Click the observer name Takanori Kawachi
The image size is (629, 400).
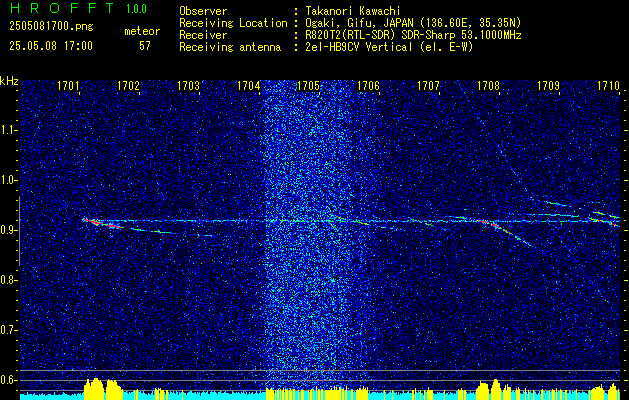(353, 11)
